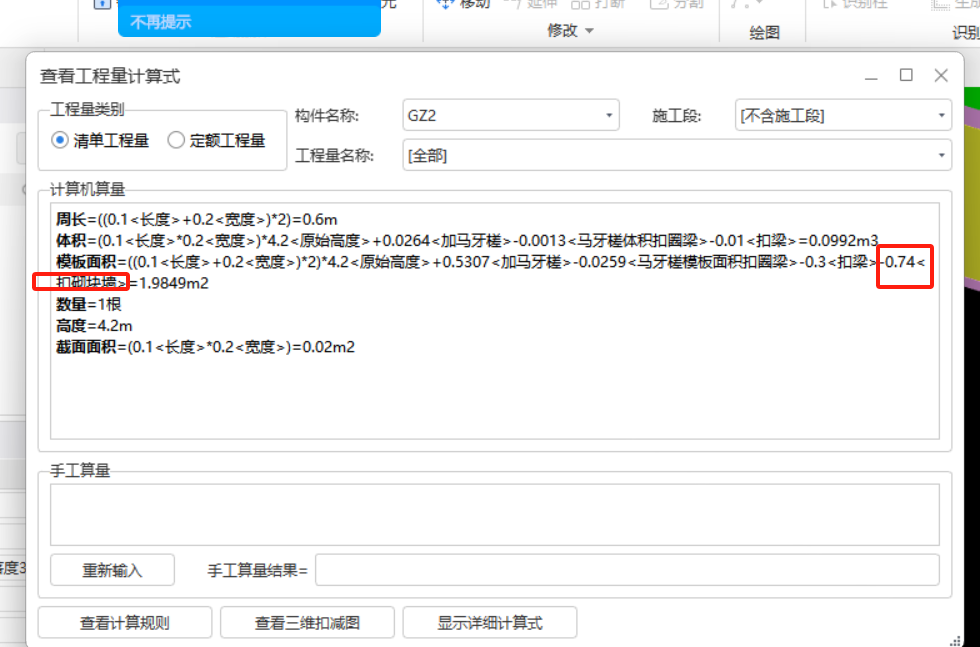Click the 截面面积 formula line
Viewport: 980px width, 647px height.
pos(205,346)
